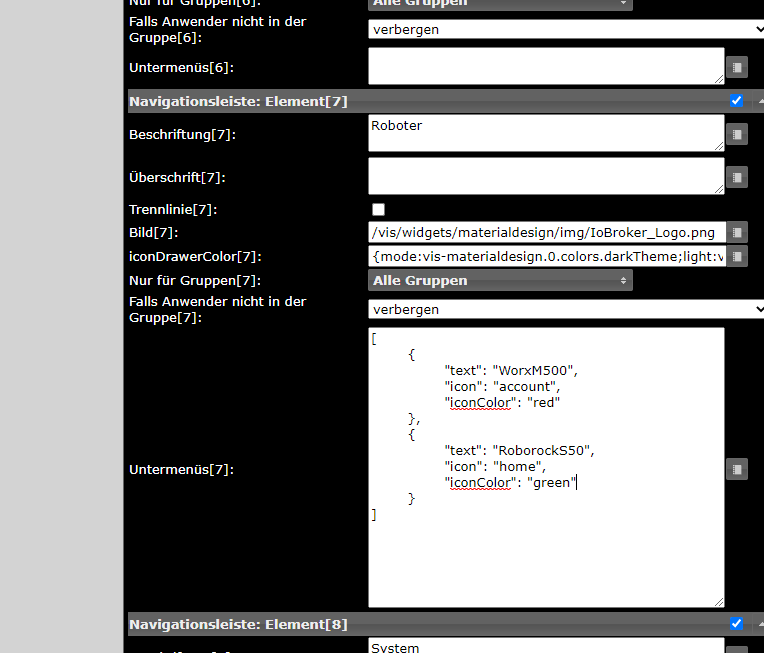
Task: Enable the Trennlinie[7] checkbox
Action: (x=378, y=210)
